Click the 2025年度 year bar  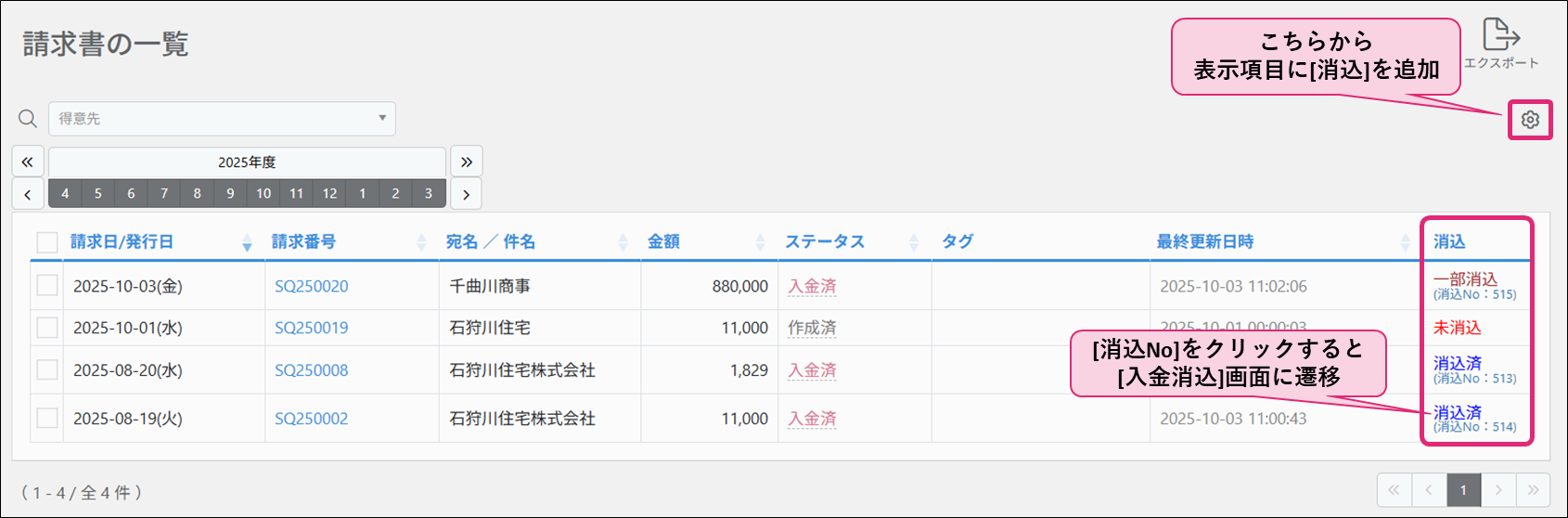247,162
